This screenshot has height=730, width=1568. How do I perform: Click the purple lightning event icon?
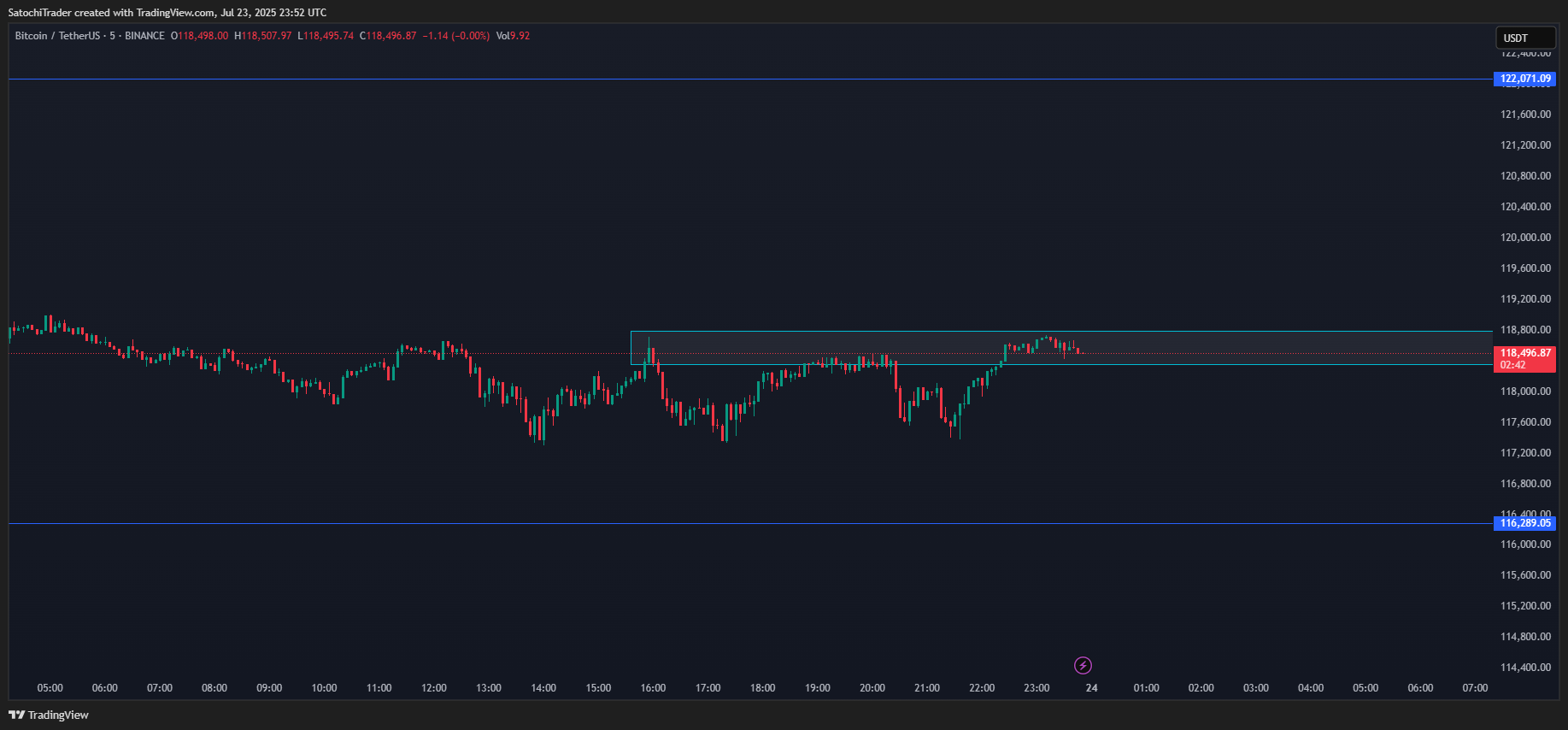tap(1083, 665)
